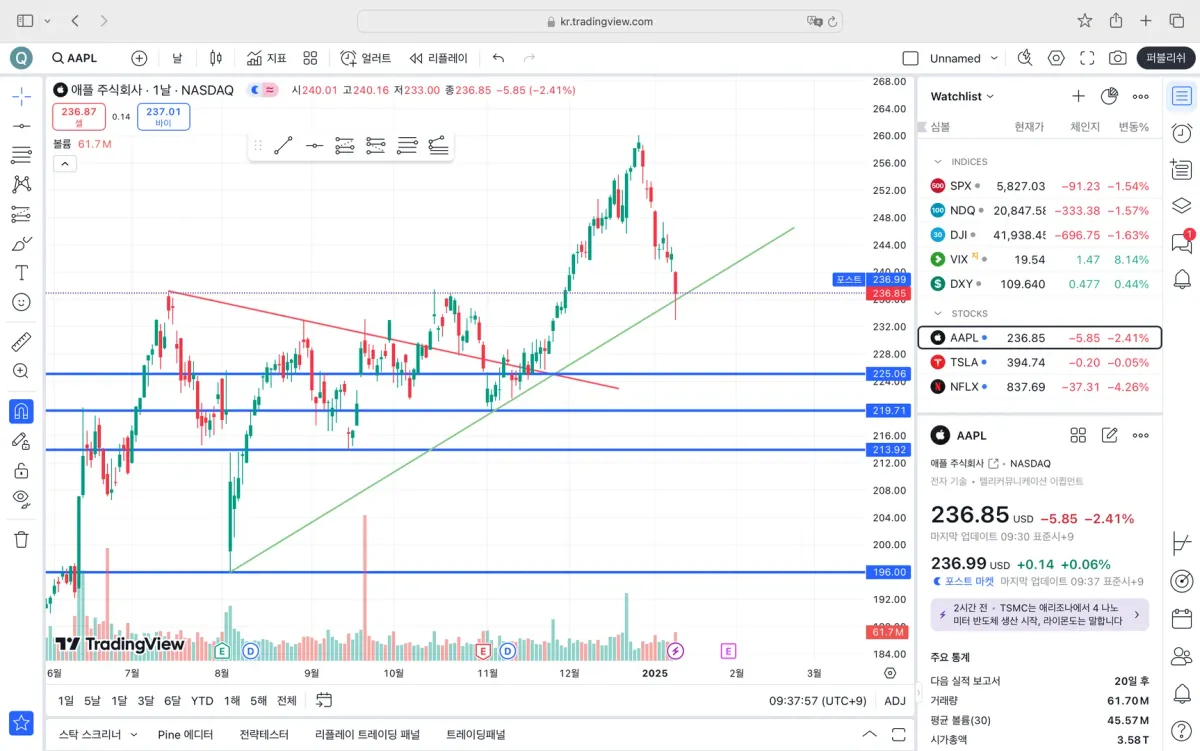Open the Pine 에디터 tab

(185, 734)
